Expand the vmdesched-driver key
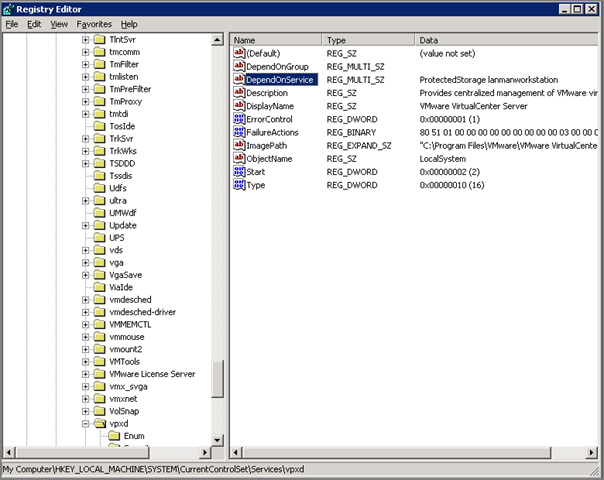The height and width of the screenshot is (480, 604). (86, 312)
